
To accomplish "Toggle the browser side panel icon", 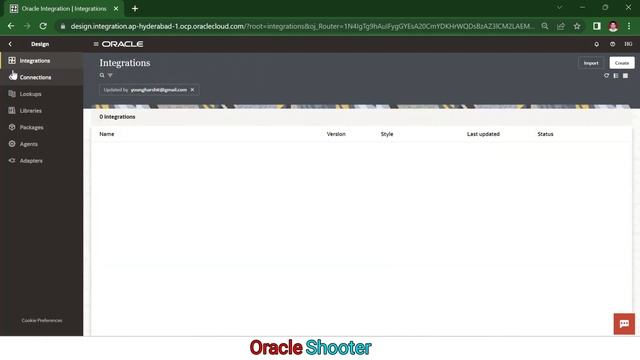I will (597, 26).
